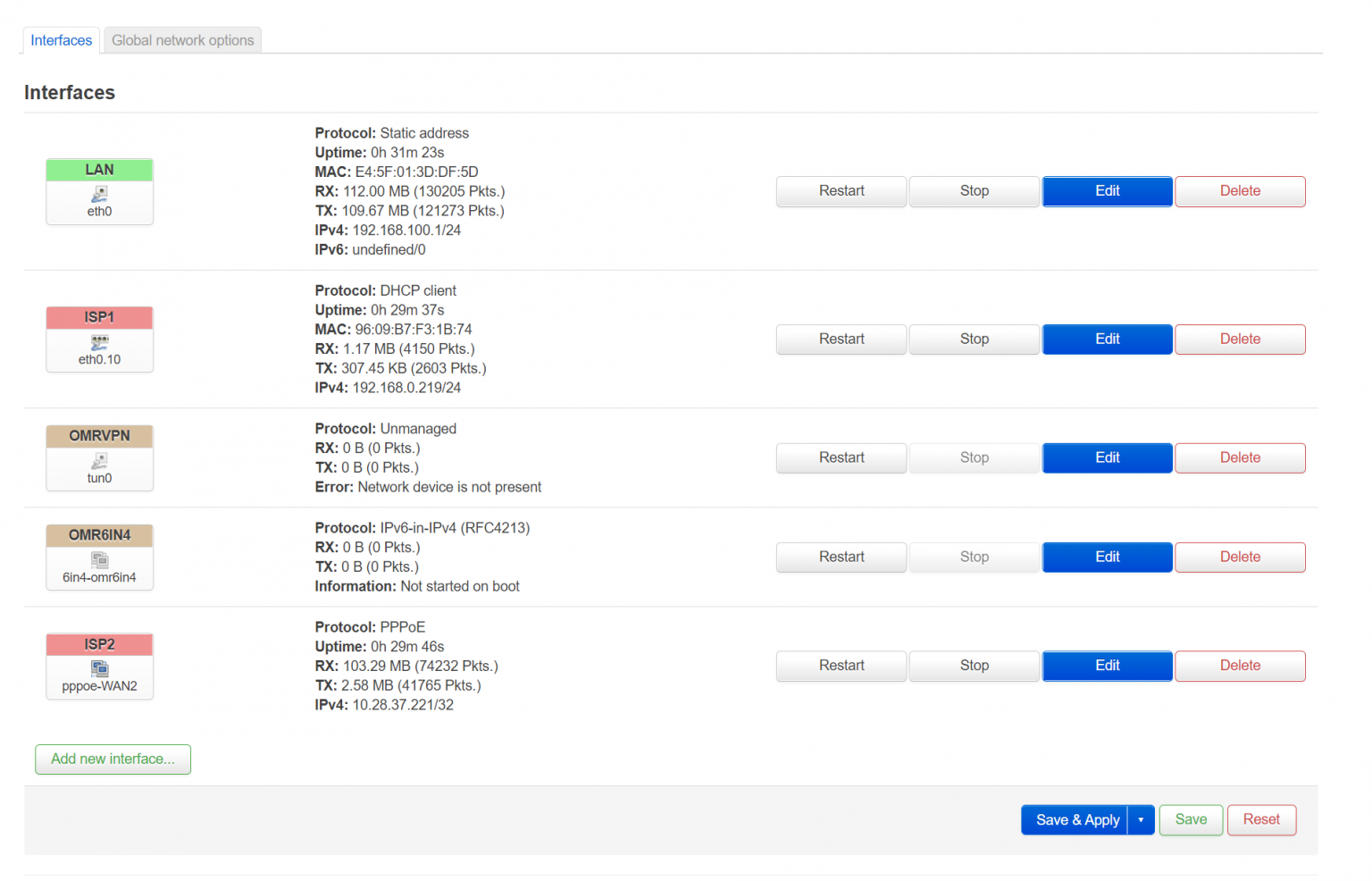Click the red ISP2 zone label
This screenshot has height=881, width=1372.
(x=99, y=644)
